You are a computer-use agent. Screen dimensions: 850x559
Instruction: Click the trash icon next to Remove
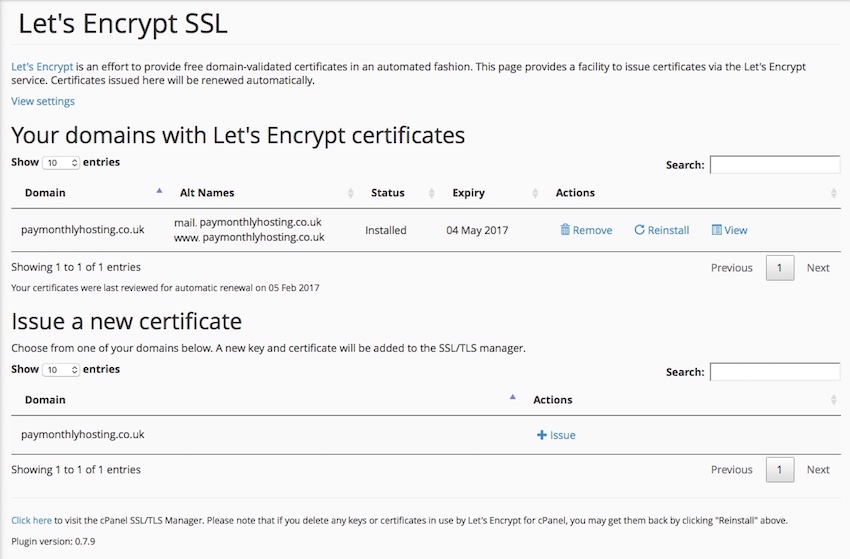click(565, 229)
